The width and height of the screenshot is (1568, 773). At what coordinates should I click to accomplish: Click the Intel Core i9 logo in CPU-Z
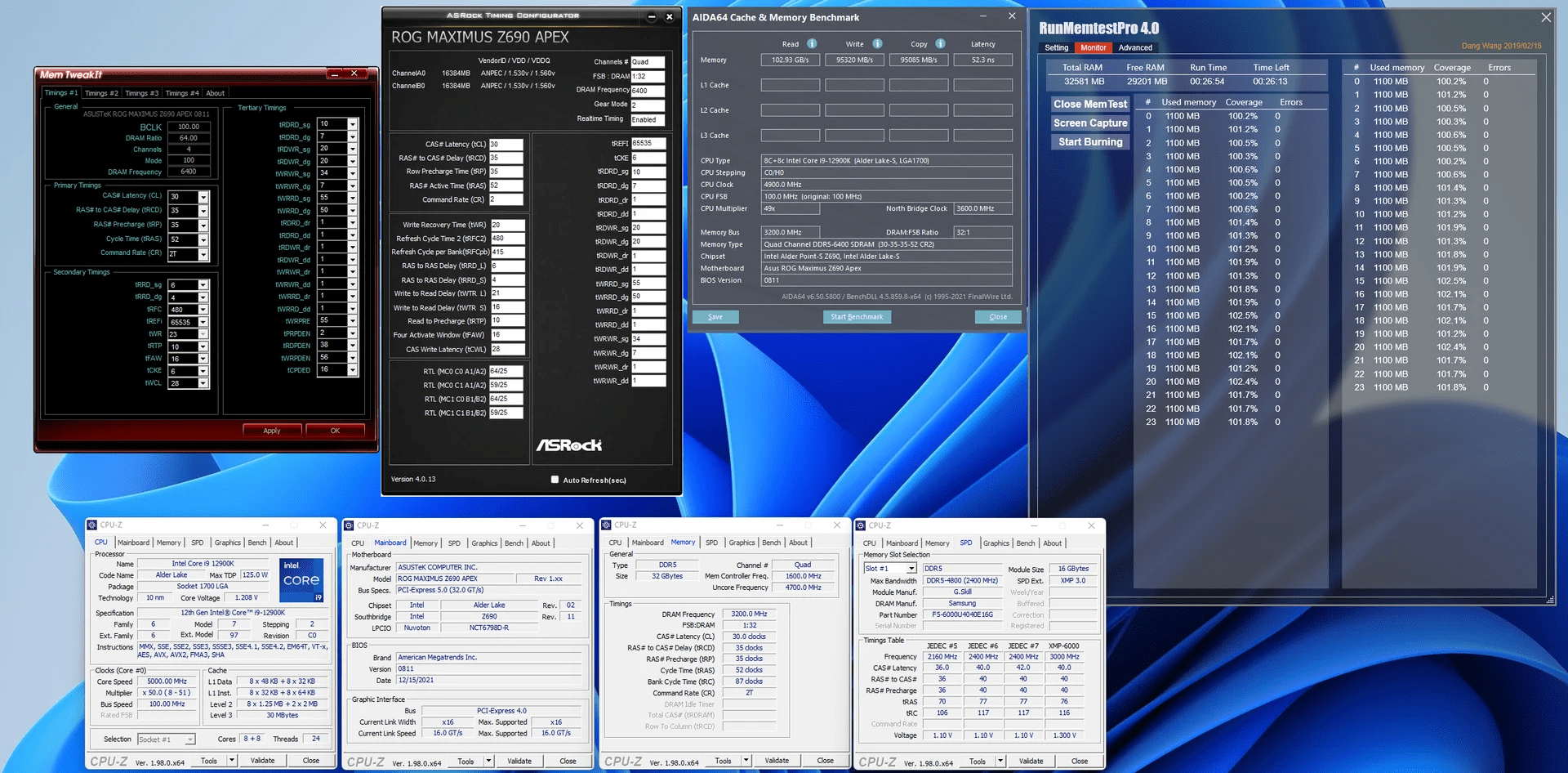(301, 580)
